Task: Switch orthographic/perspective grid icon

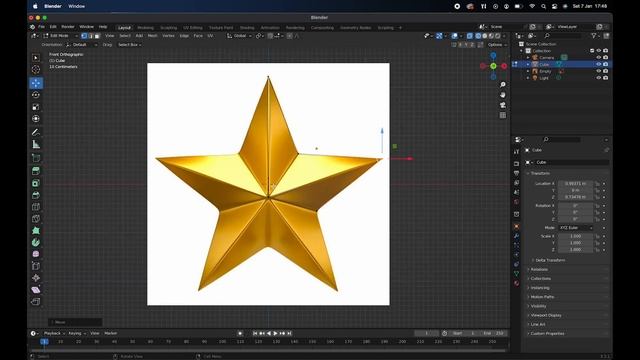Action: pos(503,116)
